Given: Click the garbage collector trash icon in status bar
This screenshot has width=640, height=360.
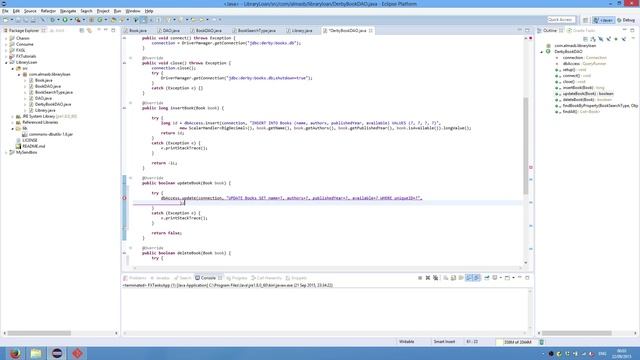Looking at the screenshot, I should click(x=542, y=342).
